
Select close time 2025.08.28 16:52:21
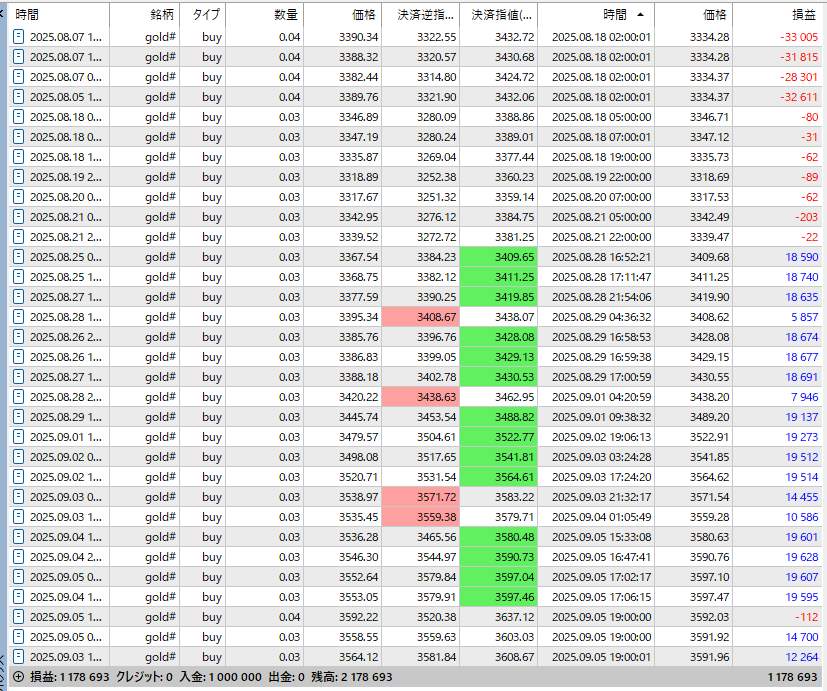601,257
